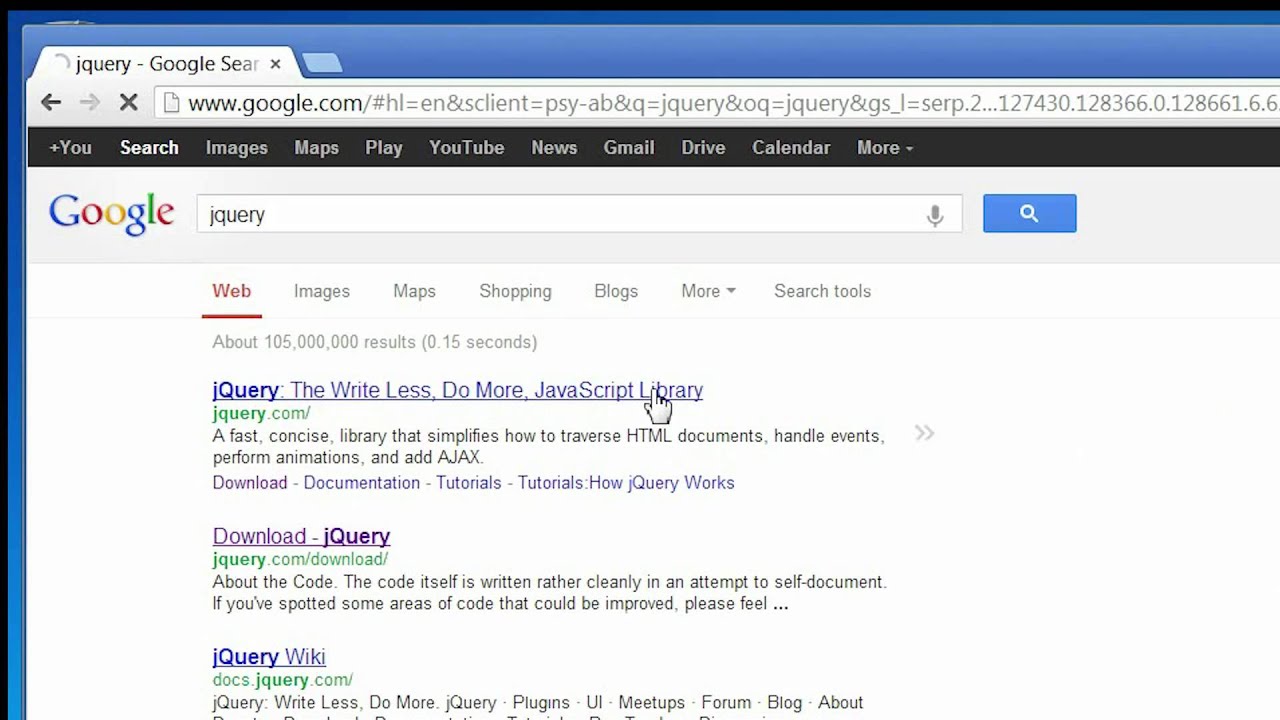
Task: Open the Tutorials sitelink
Action: pyautogui.click(x=468, y=483)
